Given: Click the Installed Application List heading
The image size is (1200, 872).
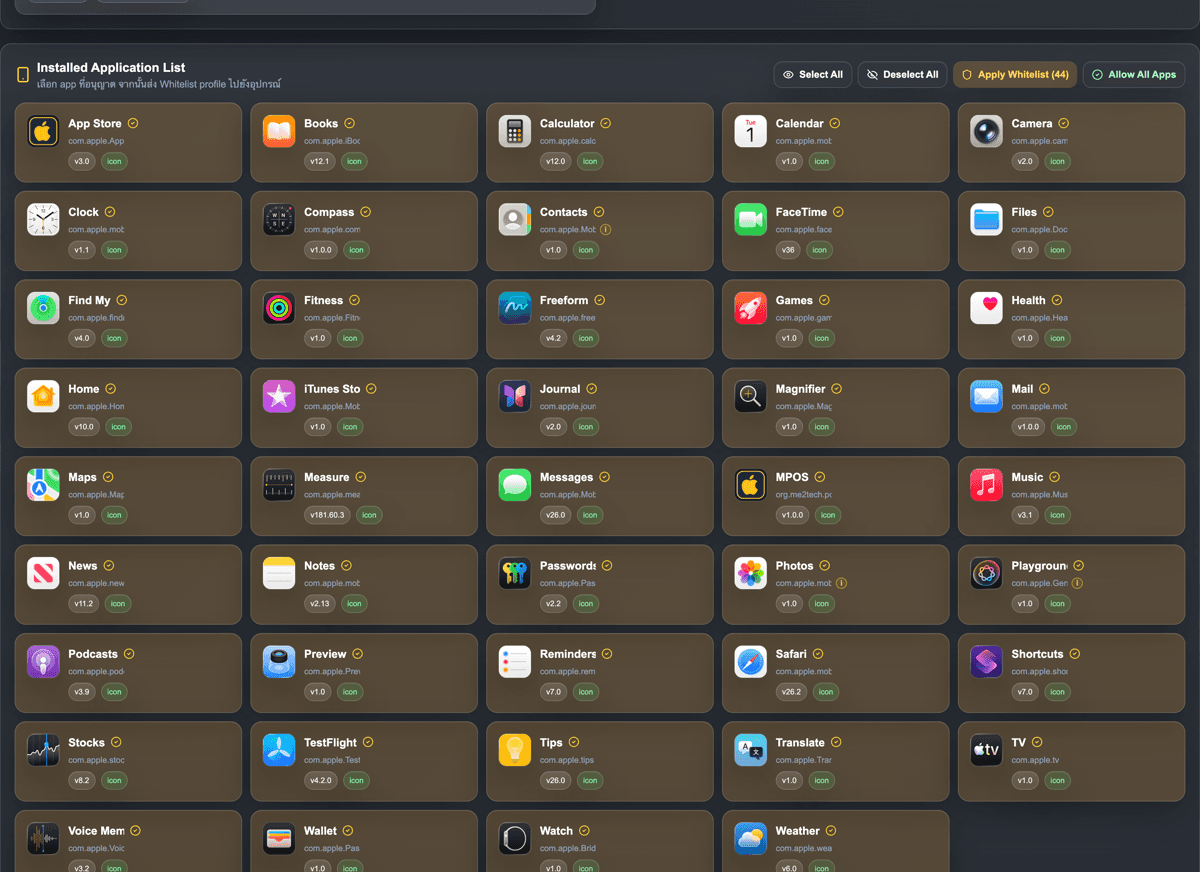Looking at the screenshot, I should [111, 68].
